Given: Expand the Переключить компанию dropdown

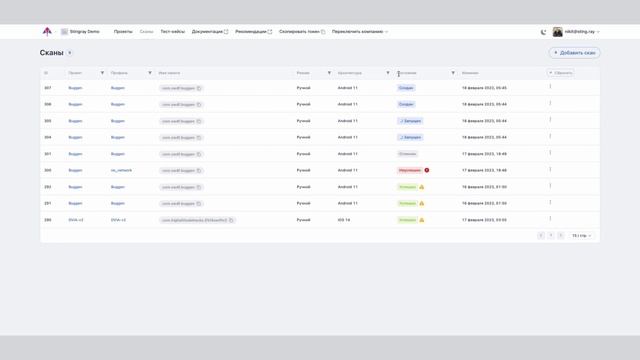Looking at the screenshot, I should pyautogui.click(x=386, y=31).
